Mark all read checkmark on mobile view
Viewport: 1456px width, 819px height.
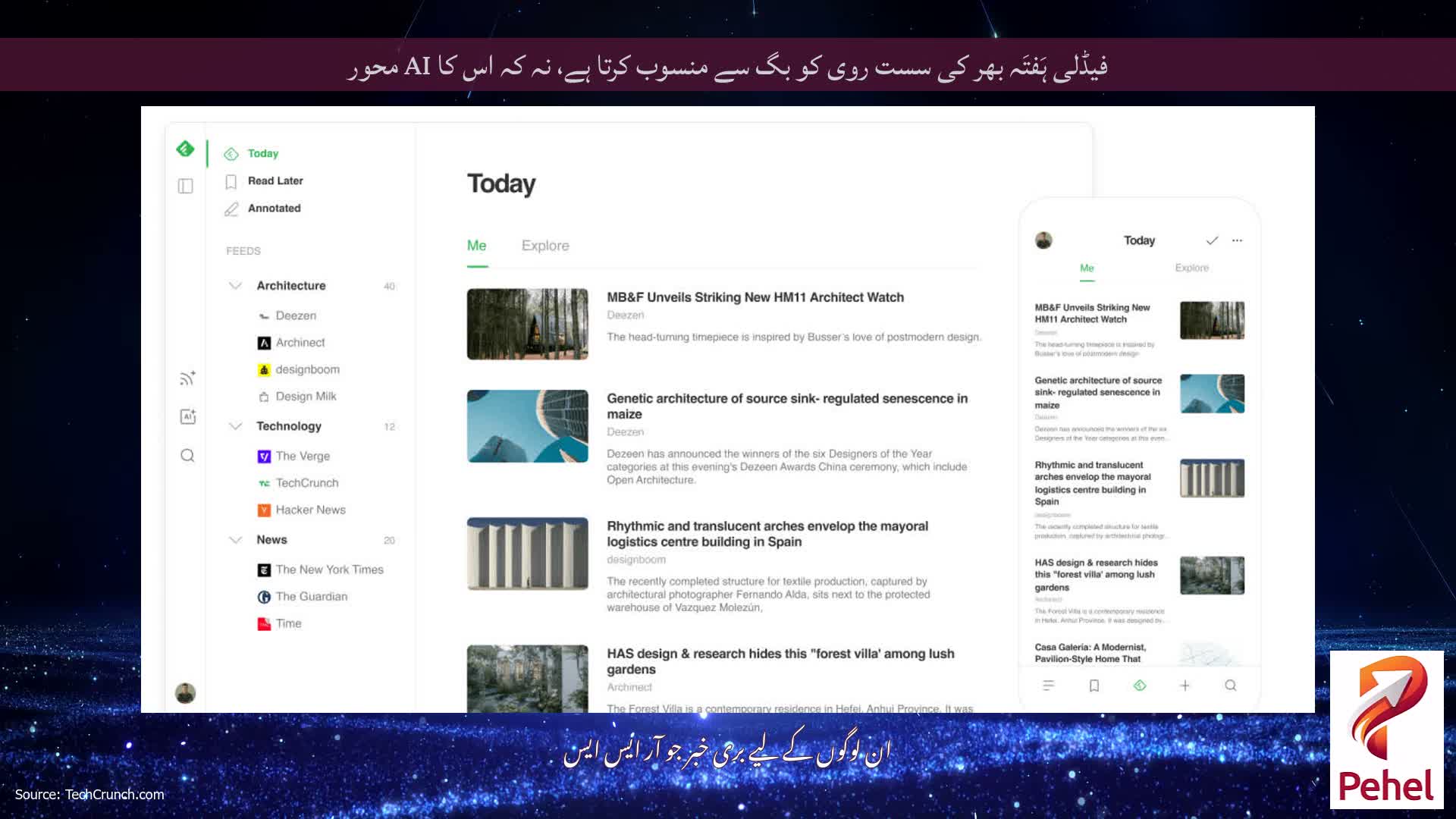coord(1212,240)
